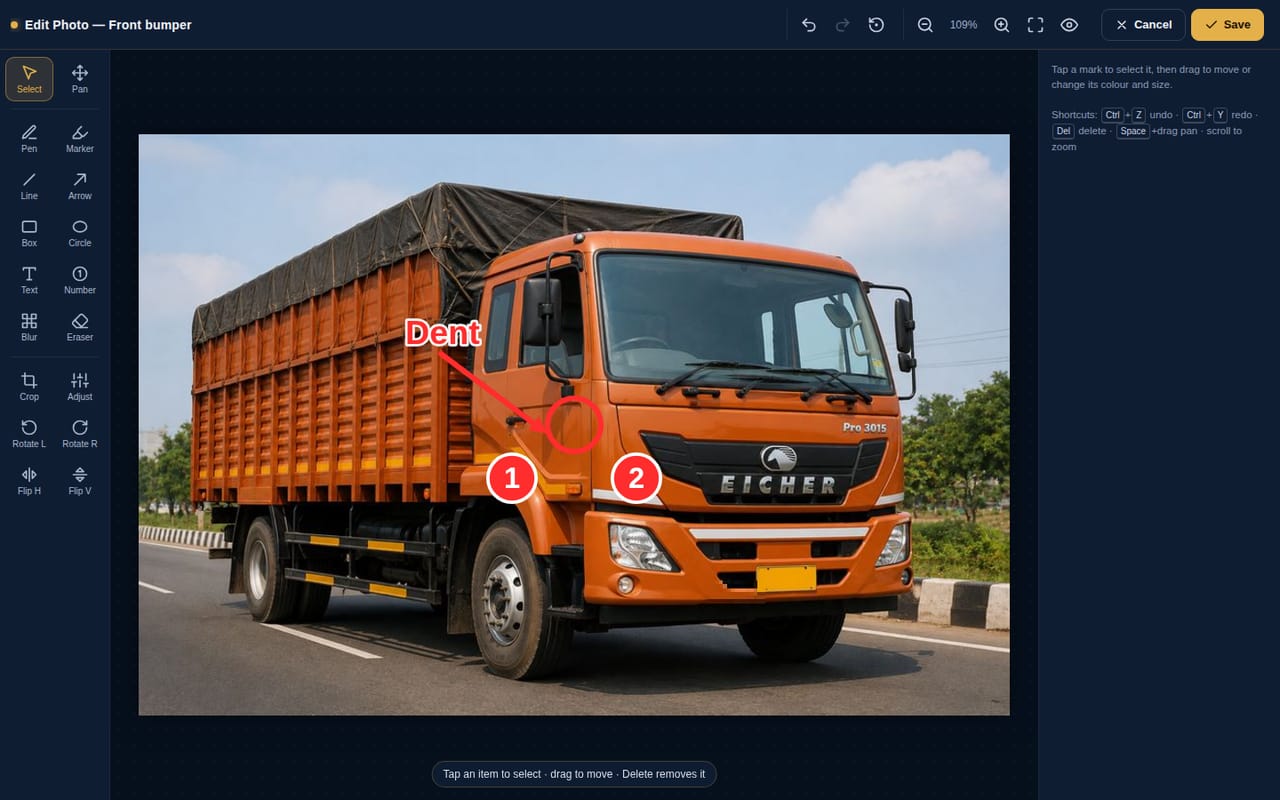Image resolution: width=1280 pixels, height=800 pixels.
Task: Select the Arrow tool
Action: pos(80,185)
